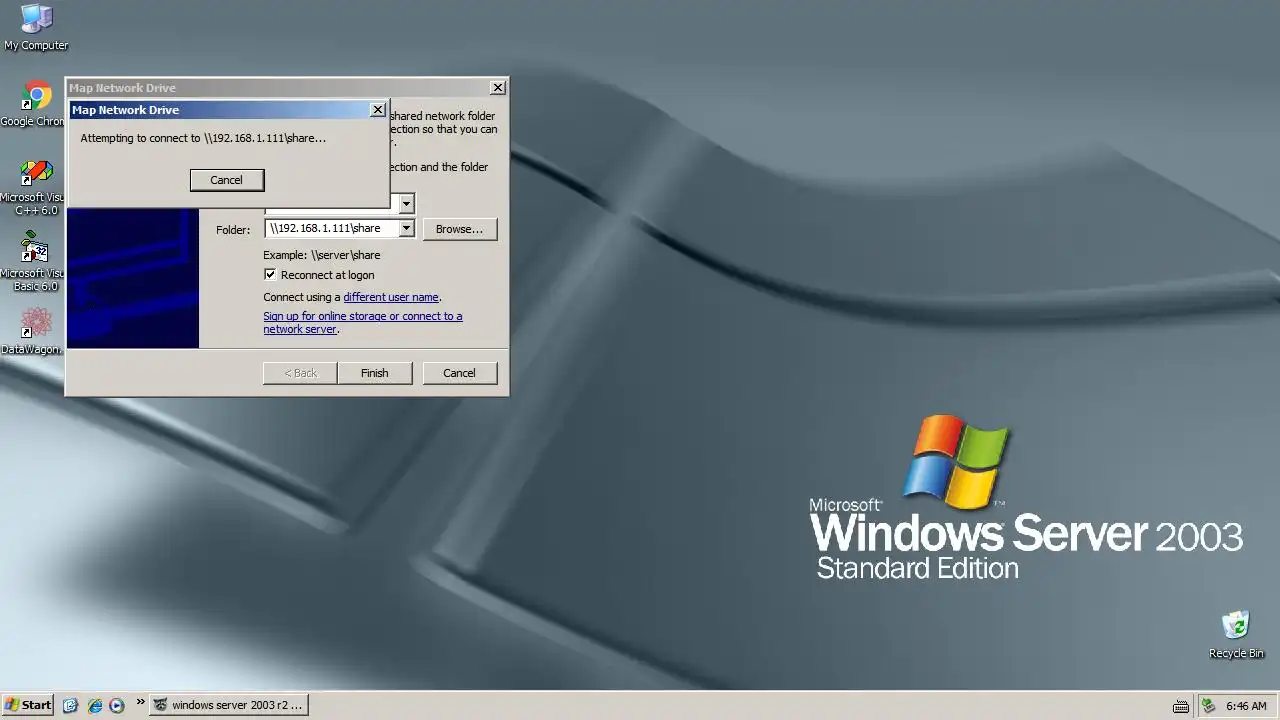Open My Computer desktop icon
Viewport: 1280px width, 720px height.
(36, 27)
